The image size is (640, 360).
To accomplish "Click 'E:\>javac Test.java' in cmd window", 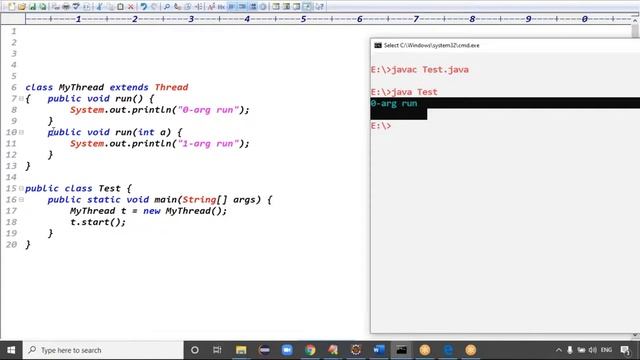I will [420, 70].
